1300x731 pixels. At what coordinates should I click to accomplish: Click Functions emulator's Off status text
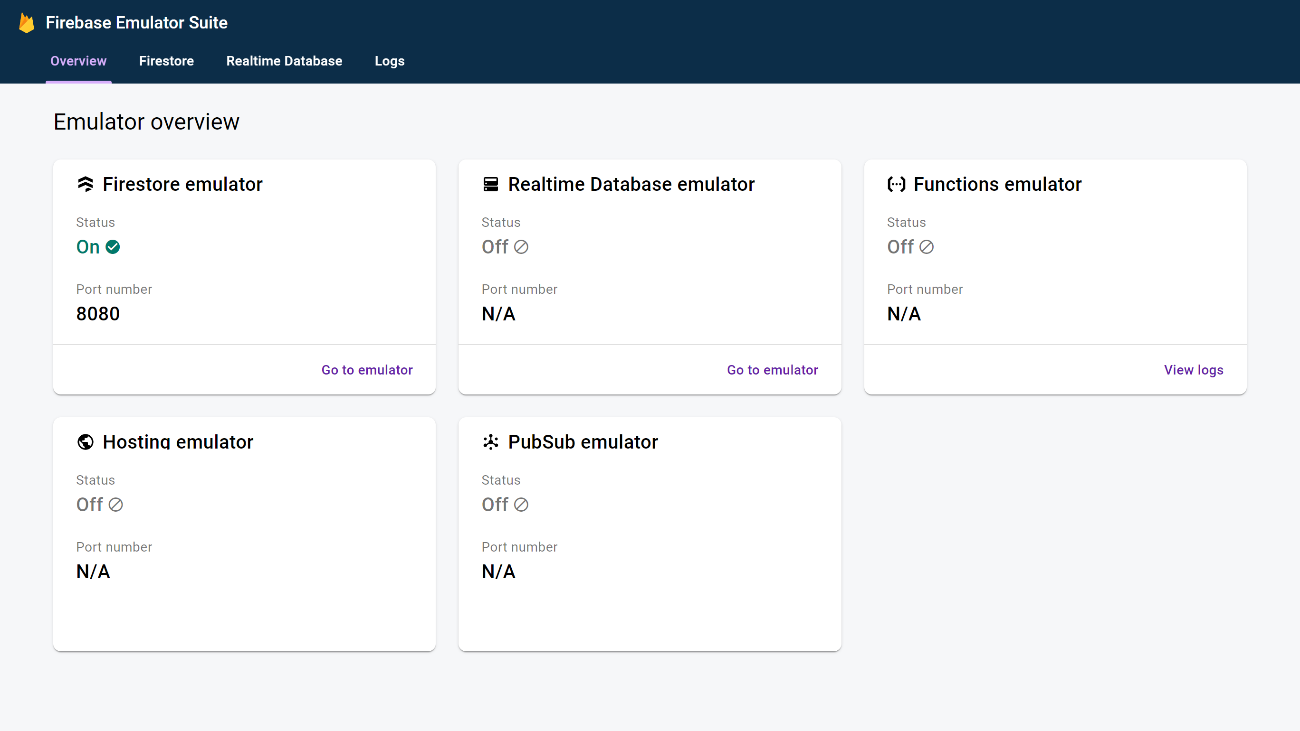coord(901,247)
